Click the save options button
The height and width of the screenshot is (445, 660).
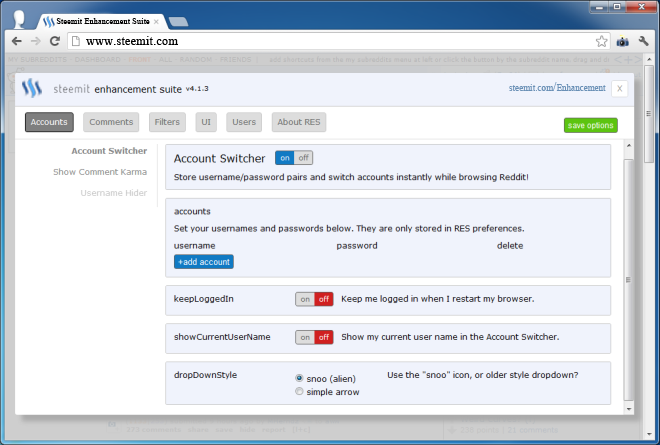pos(591,125)
